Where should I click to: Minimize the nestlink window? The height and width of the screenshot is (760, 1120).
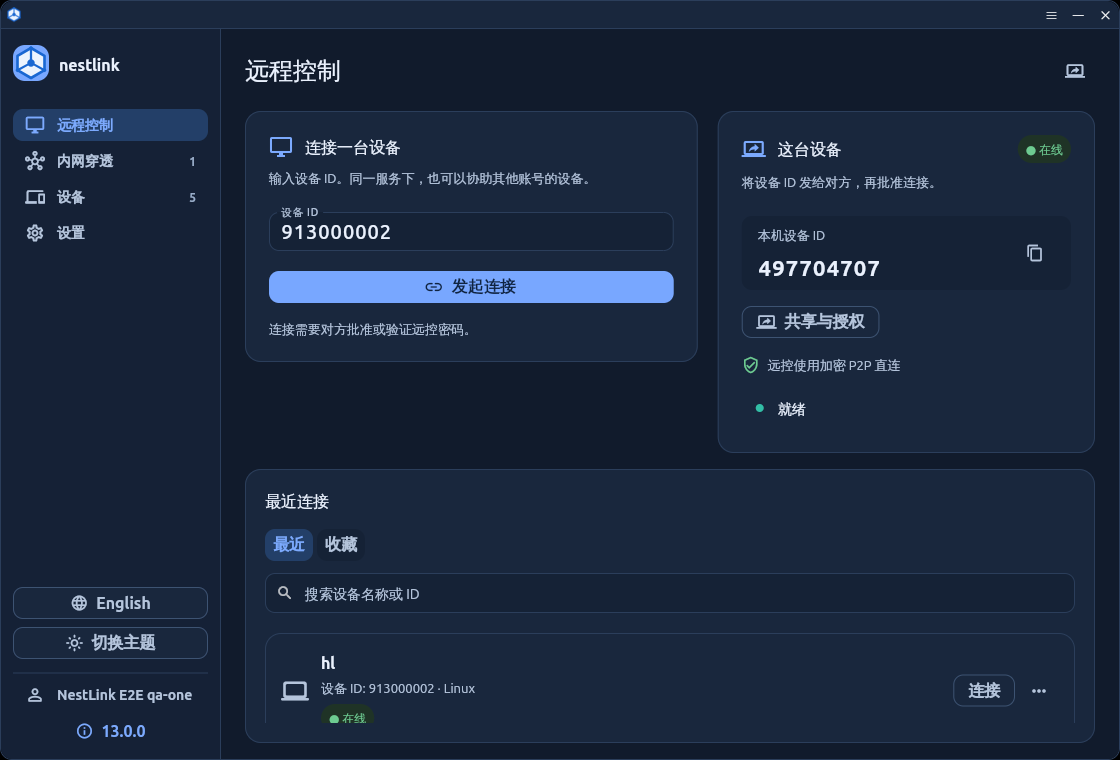1078,15
